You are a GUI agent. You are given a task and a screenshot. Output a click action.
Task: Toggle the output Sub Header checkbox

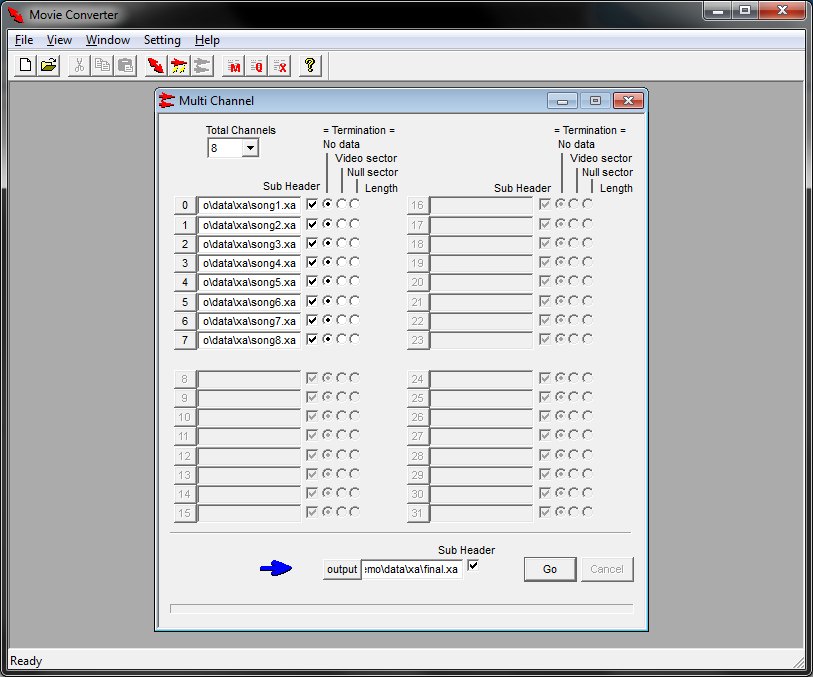[473, 565]
